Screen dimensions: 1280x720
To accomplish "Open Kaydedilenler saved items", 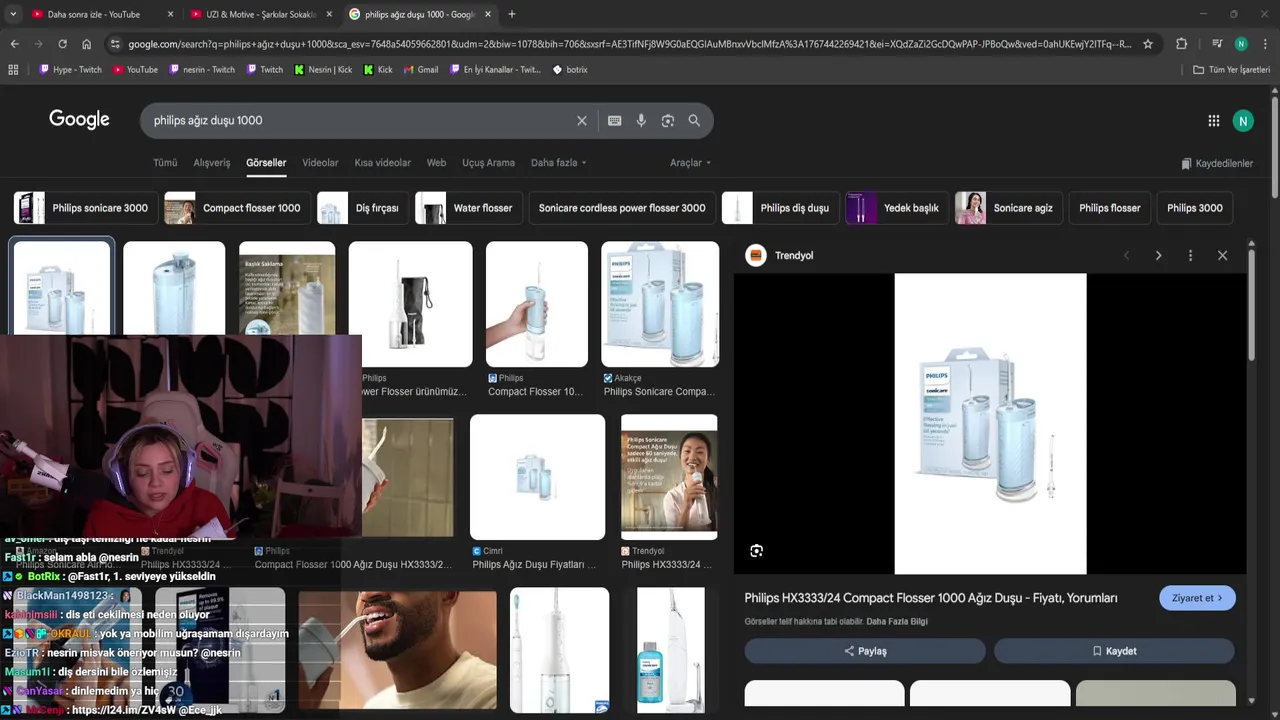I will point(1216,163).
